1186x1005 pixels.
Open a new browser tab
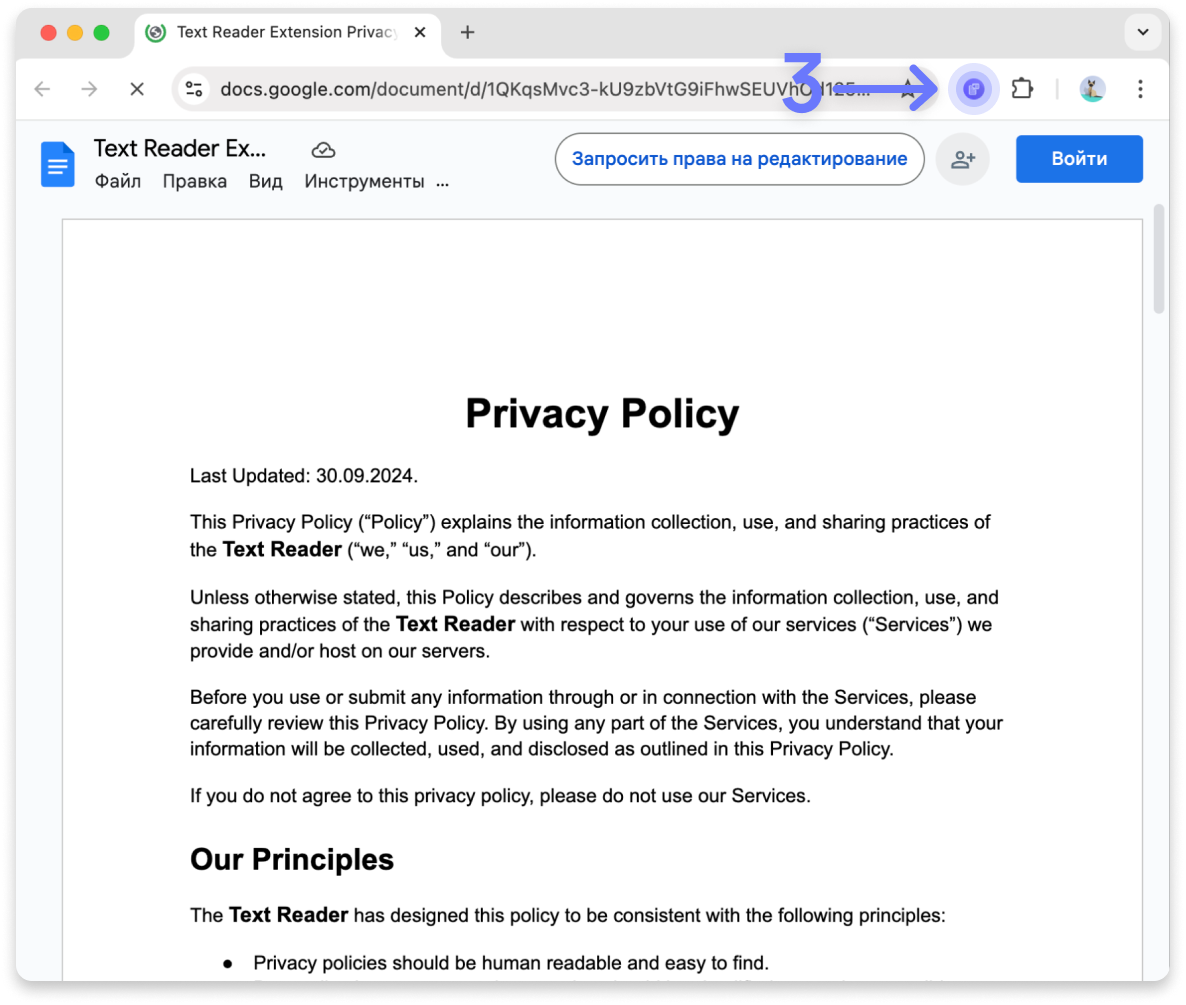pyautogui.click(x=467, y=33)
